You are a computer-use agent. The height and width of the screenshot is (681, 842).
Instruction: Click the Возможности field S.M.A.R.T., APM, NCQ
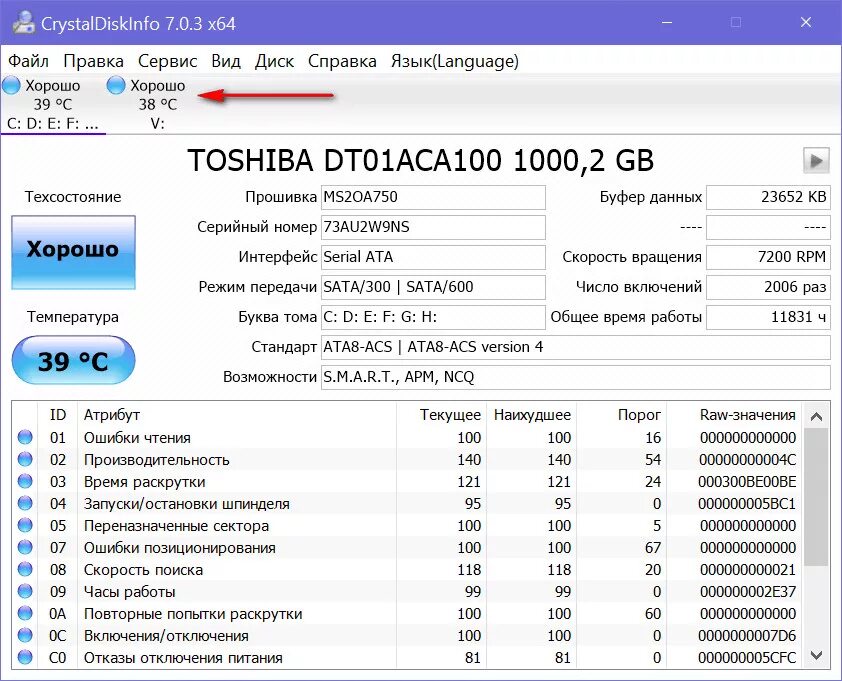click(x=576, y=378)
